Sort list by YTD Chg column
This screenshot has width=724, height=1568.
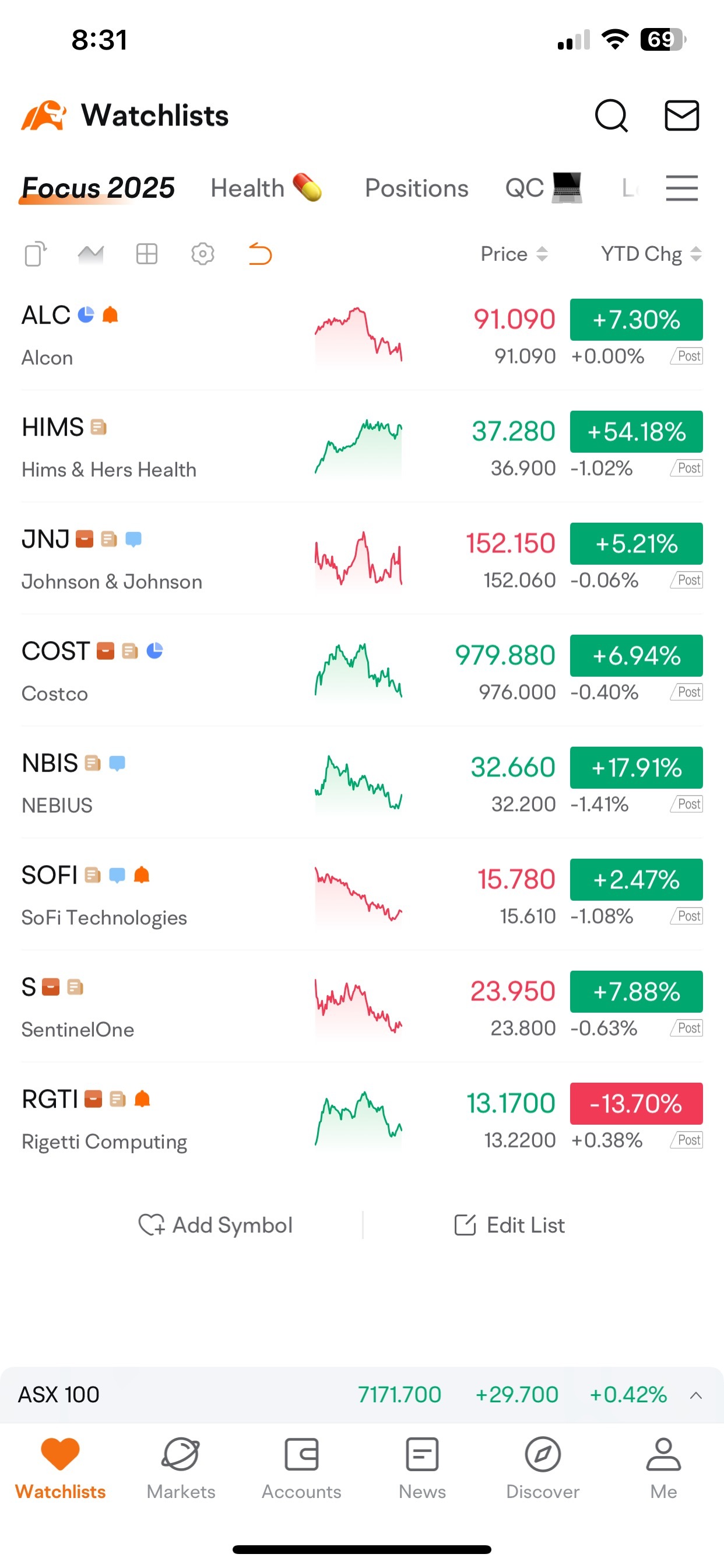click(652, 254)
